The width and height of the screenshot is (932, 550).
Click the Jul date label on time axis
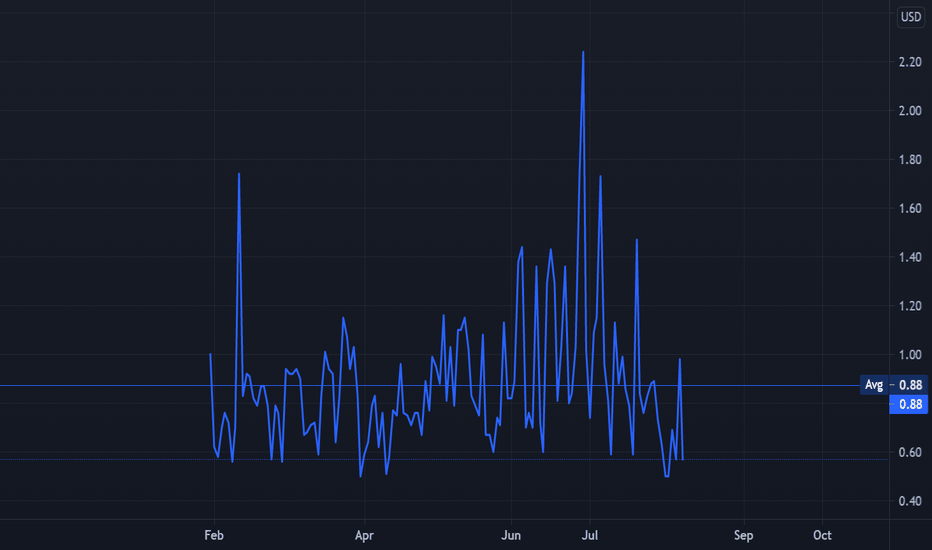pos(590,535)
